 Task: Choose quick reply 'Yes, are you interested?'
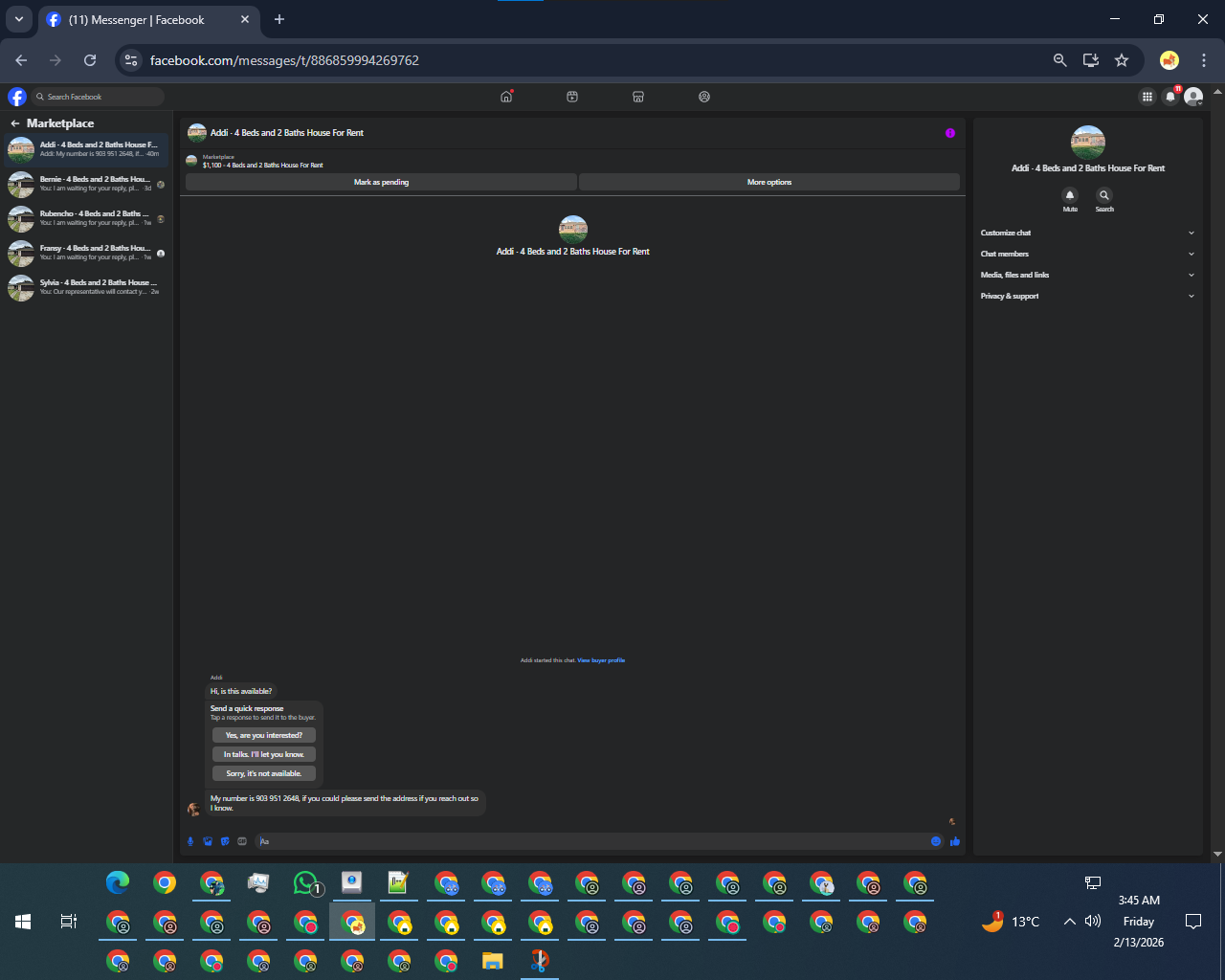pos(264,735)
